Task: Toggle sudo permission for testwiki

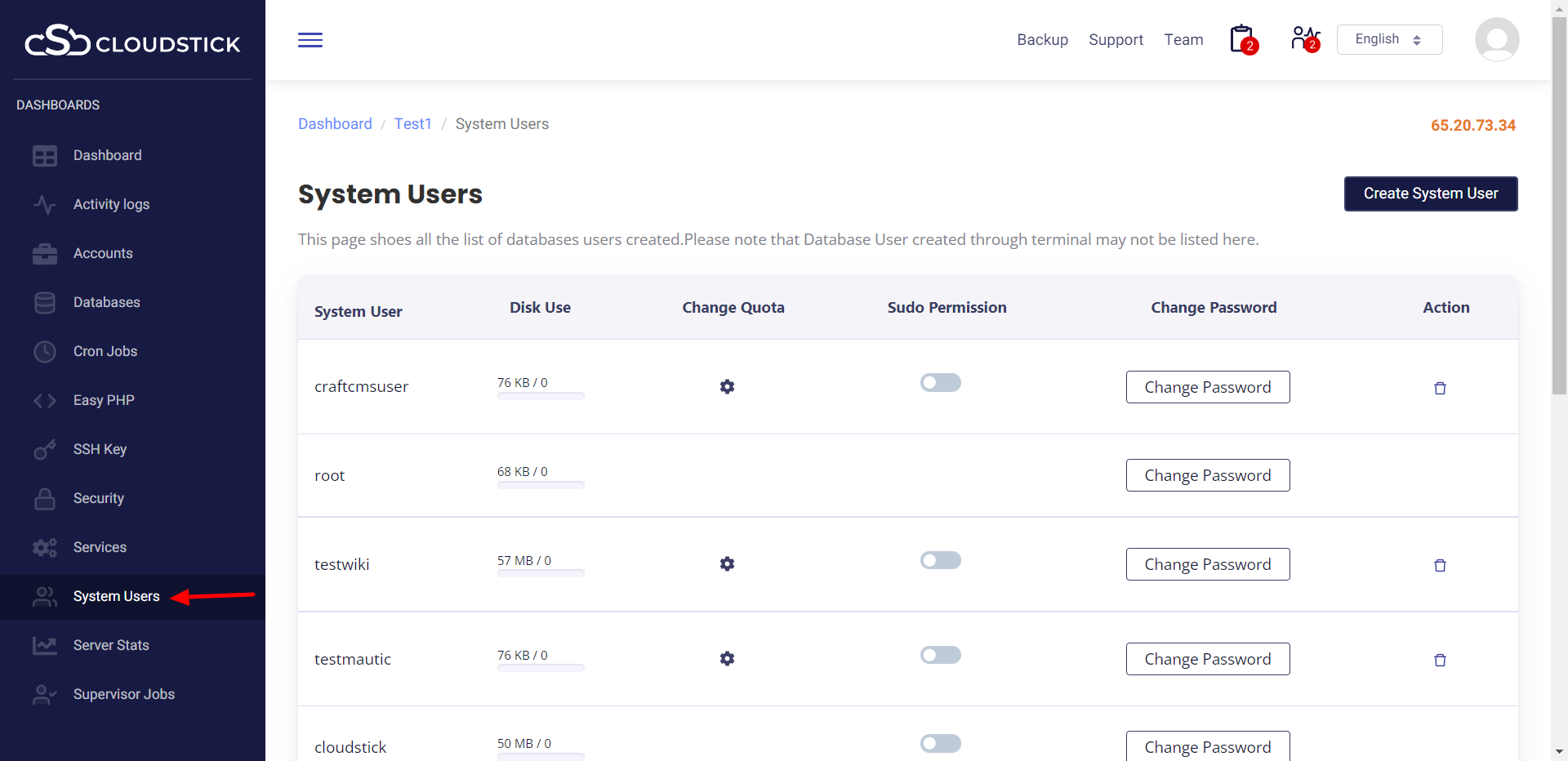Action: [x=940, y=560]
